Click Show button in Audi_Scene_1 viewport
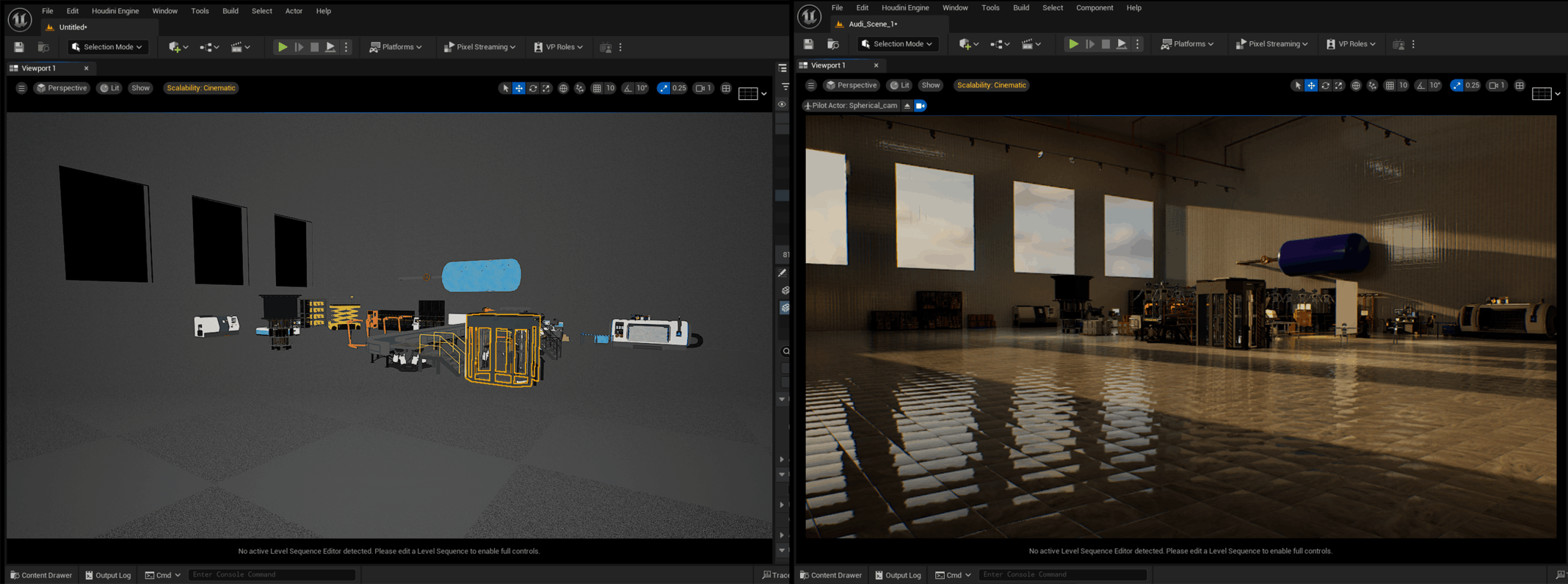This screenshot has height=584, width=1568. tap(930, 85)
